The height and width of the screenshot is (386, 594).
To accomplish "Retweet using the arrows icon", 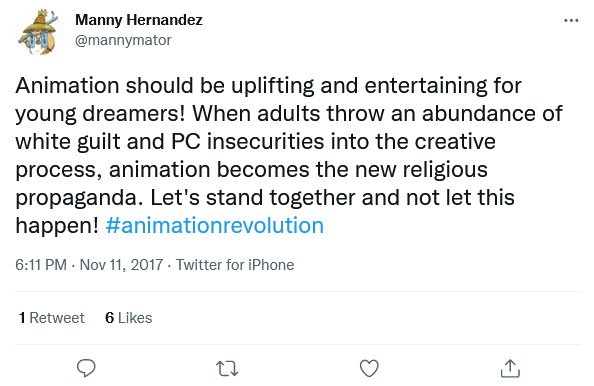I will click(227, 368).
